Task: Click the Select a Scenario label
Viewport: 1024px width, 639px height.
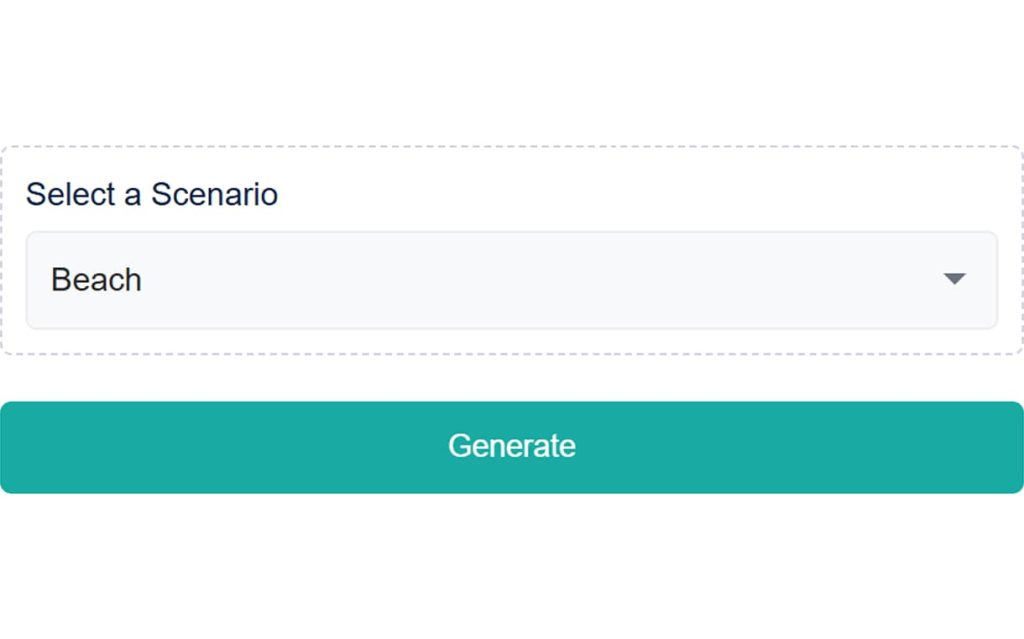Action: [152, 194]
